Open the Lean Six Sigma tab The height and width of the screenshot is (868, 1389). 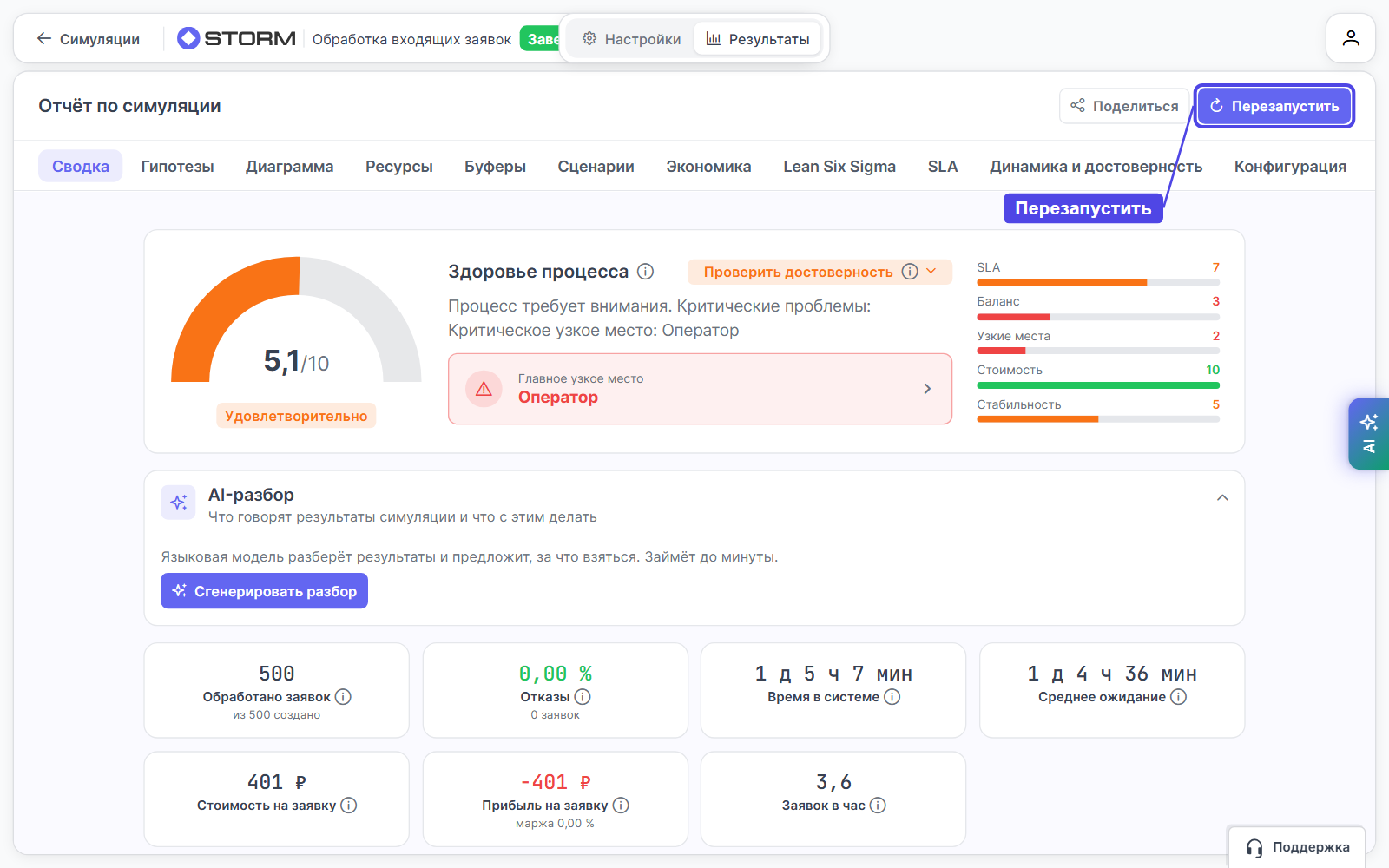(x=839, y=167)
